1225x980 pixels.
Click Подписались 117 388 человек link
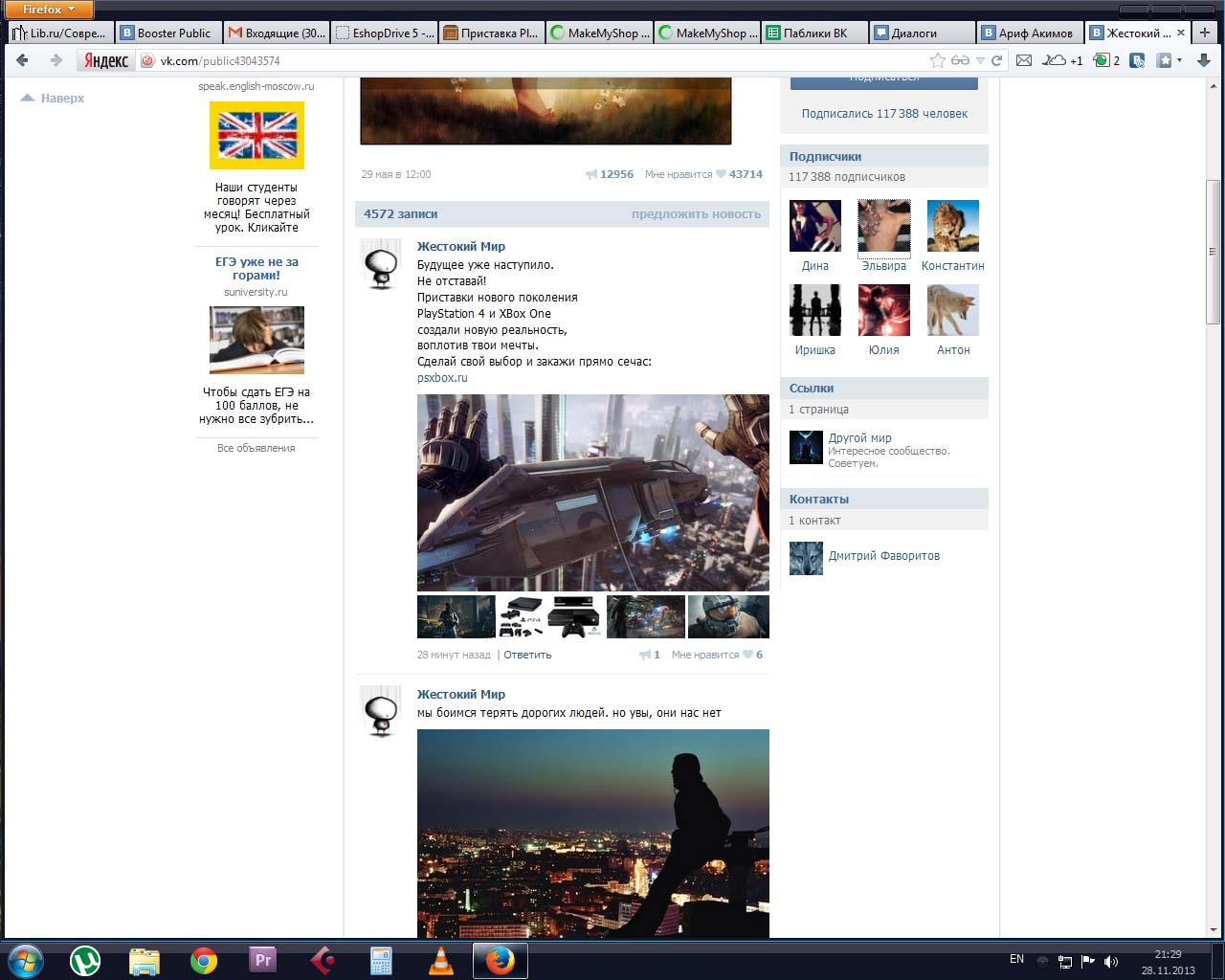[884, 113]
